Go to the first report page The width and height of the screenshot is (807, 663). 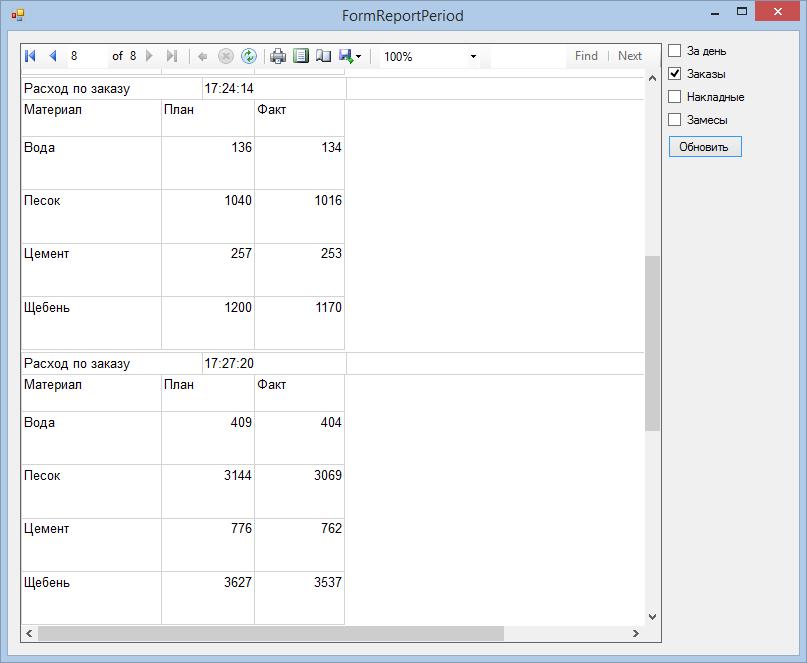30,56
